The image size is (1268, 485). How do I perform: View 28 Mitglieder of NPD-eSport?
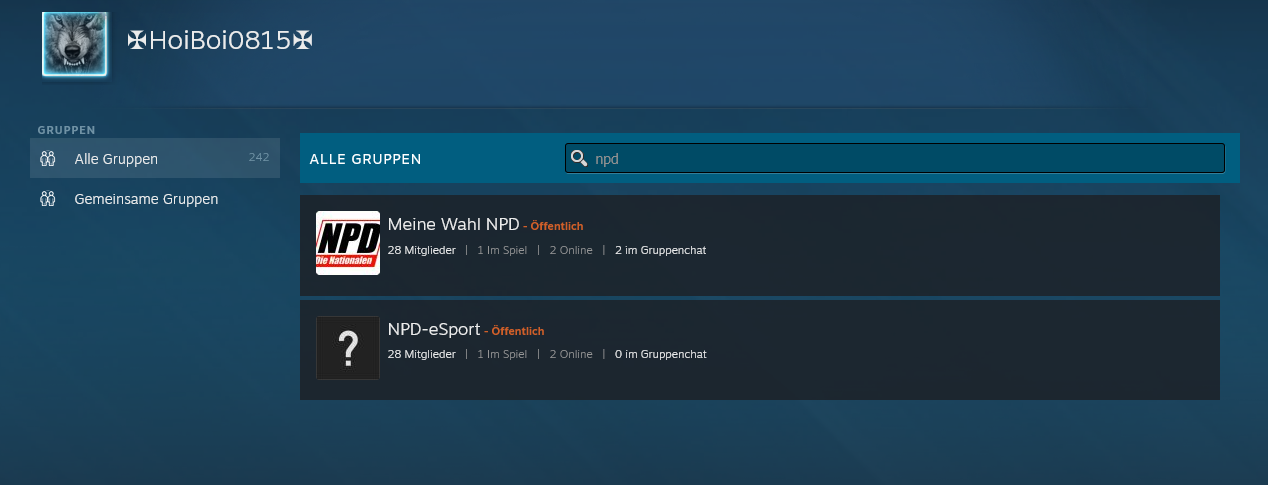(x=421, y=354)
